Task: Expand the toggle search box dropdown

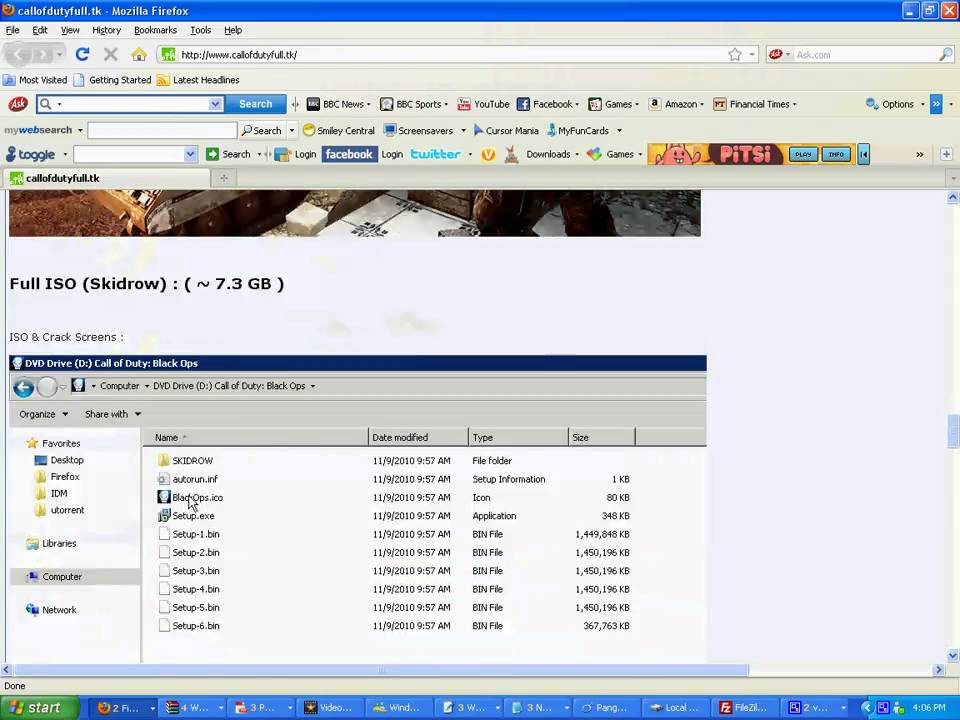Action: click(190, 154)
